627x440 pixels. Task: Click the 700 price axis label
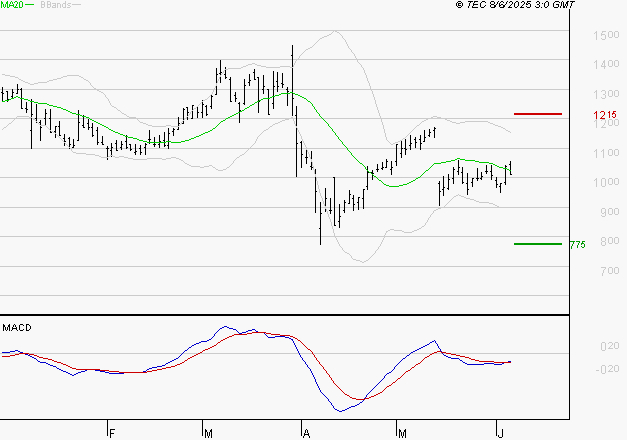coord(610,271)
